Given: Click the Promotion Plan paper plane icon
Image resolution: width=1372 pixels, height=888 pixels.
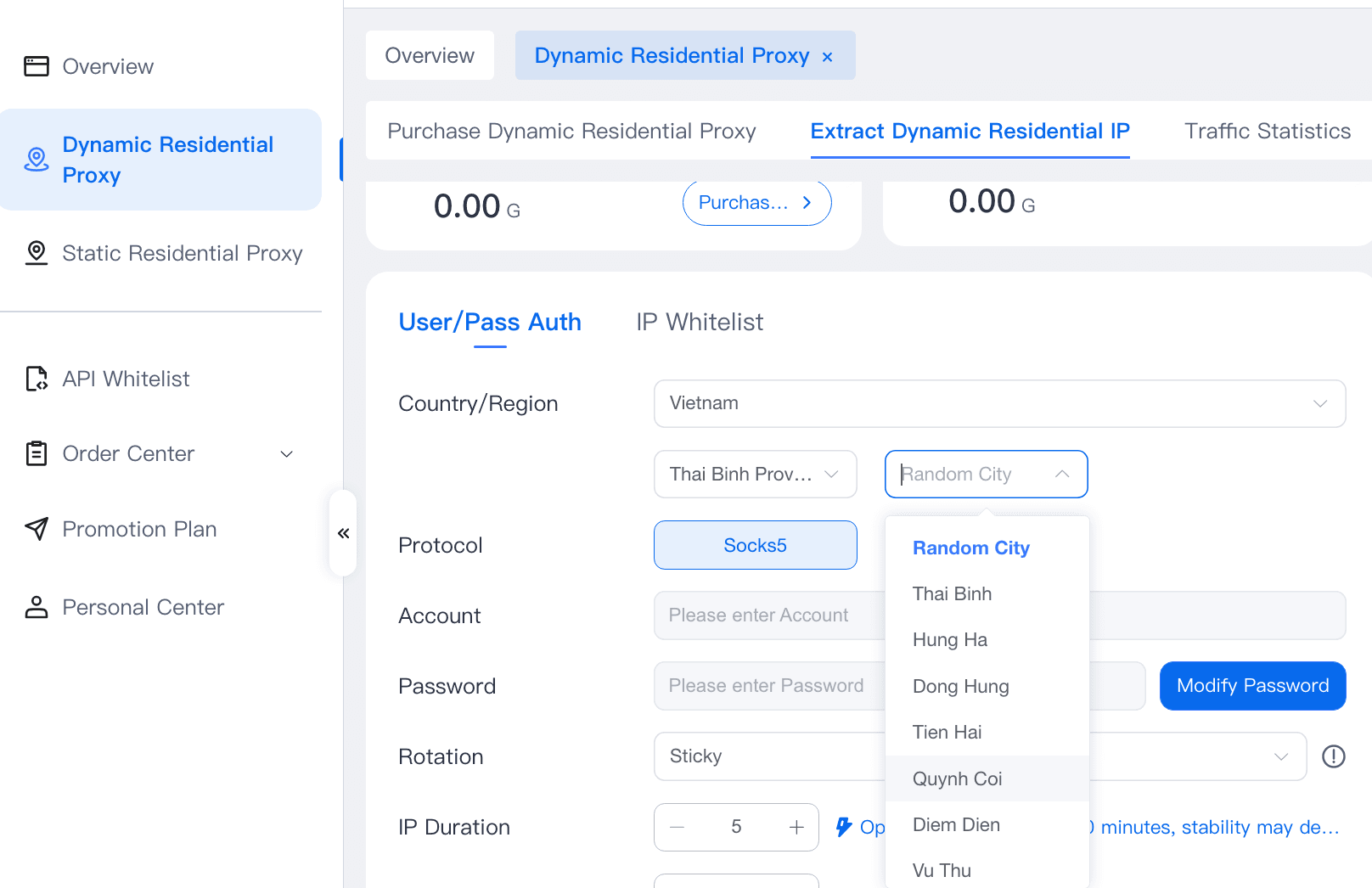Looking at the screenshot, I should click(x=37, y=529).
